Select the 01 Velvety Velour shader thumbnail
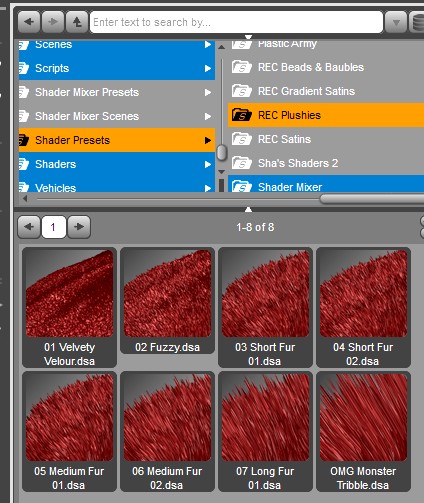The image size is (424, 503). pyautogui.click(x=69, y=307)
